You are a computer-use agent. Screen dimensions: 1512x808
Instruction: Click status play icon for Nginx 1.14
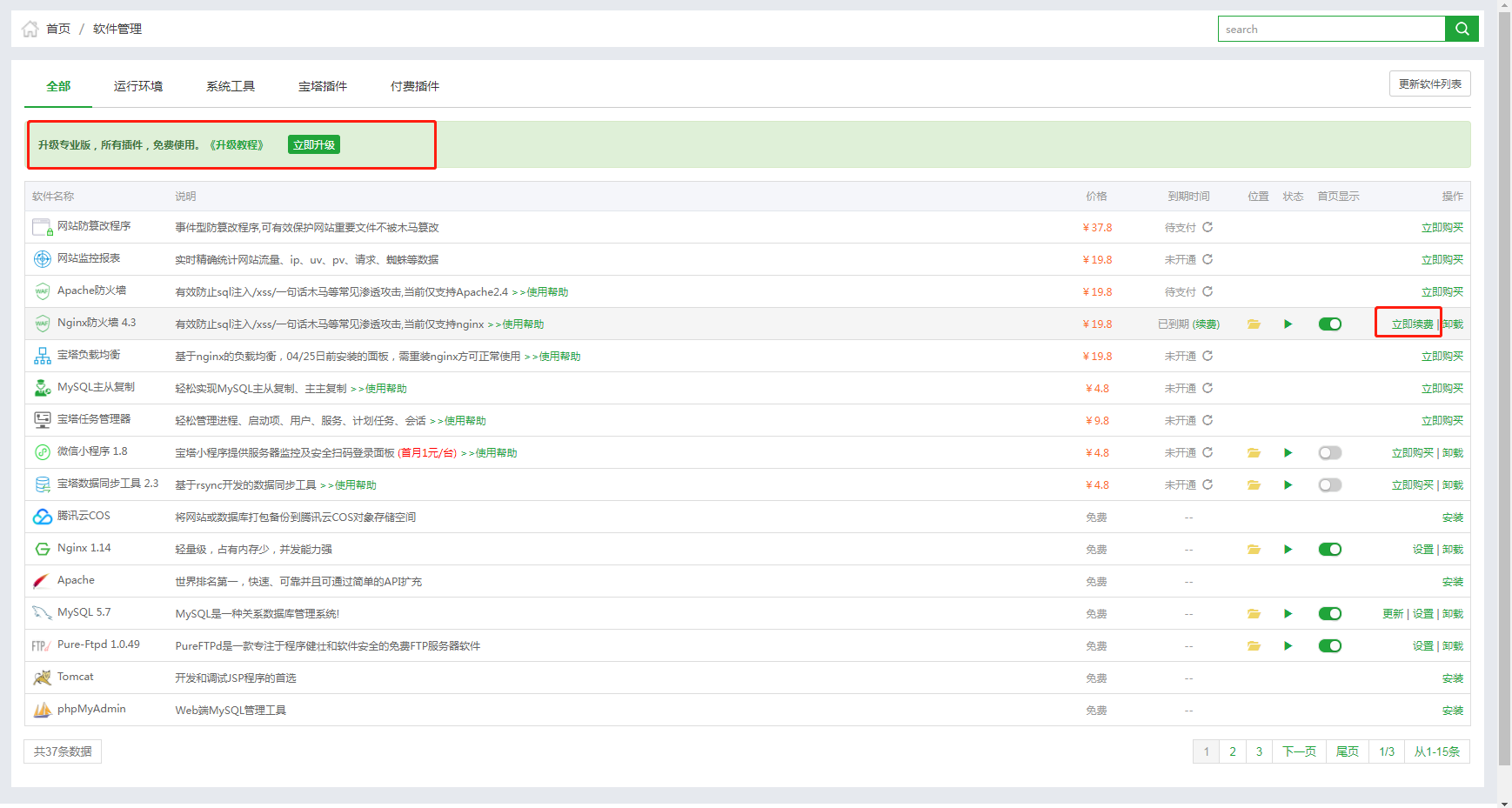click(1288, 549)
